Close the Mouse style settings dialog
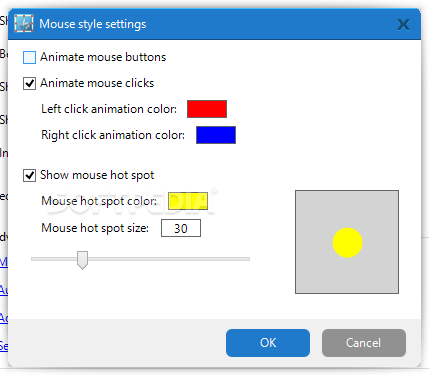The width and height of the screenshot is (429, 375). (403, 24)
